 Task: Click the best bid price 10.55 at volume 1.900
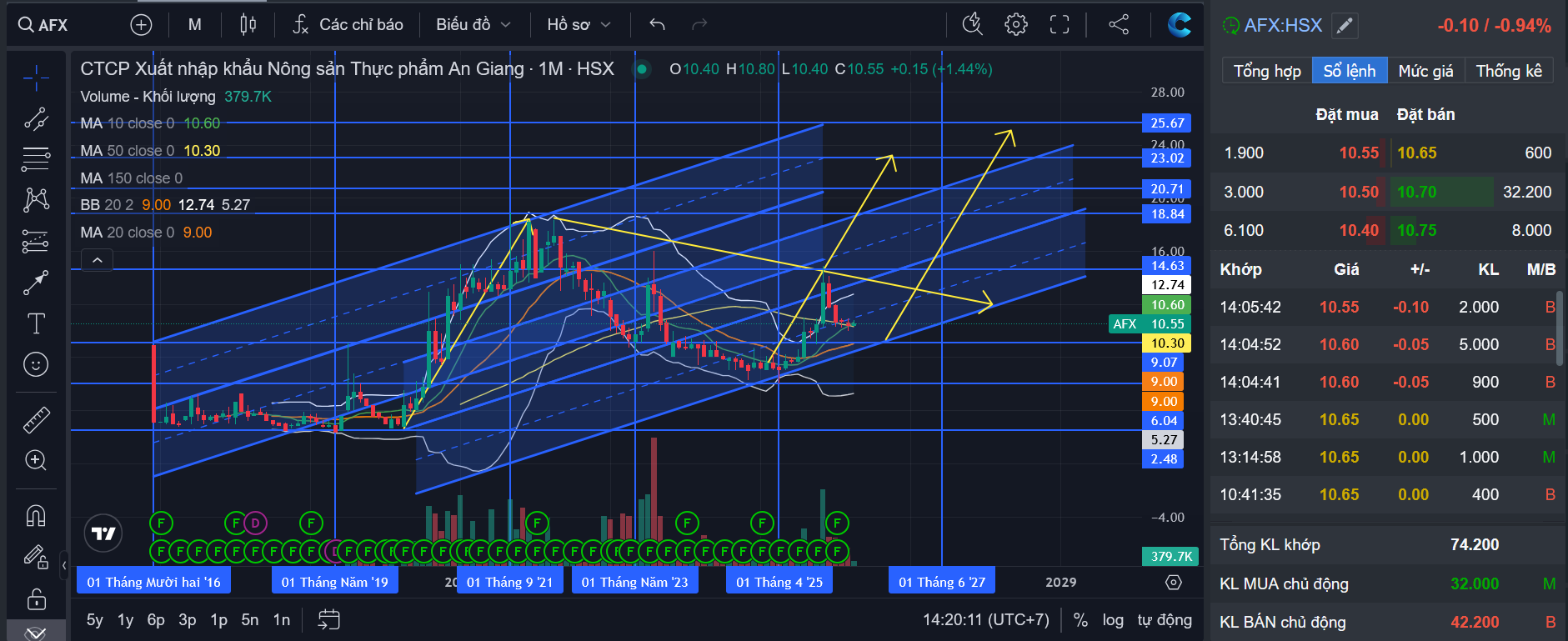point(1359,153)
